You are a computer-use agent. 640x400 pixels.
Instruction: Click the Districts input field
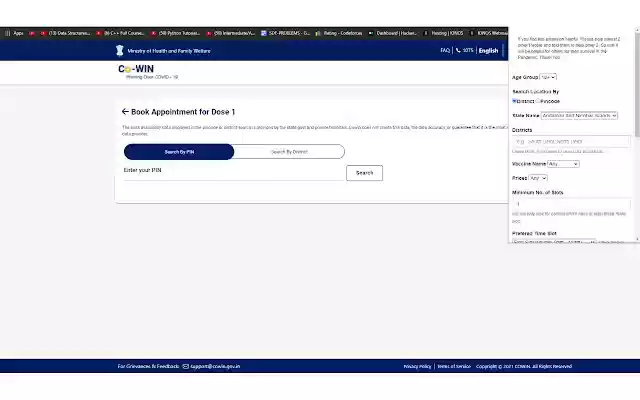pyautogui.click(x=571, y=142)
